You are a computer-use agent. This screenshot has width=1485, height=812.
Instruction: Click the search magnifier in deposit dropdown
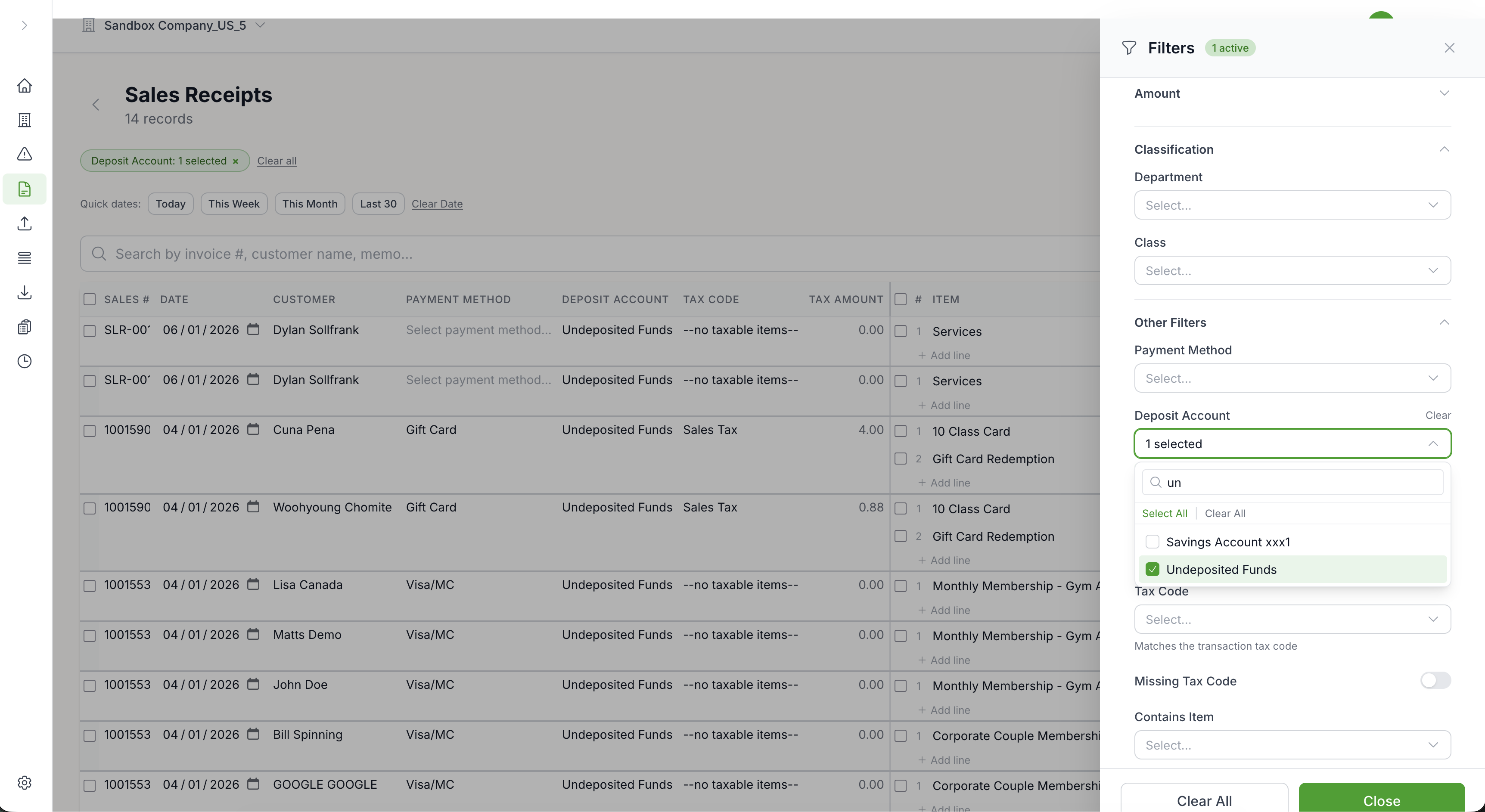click(1155, 482)
